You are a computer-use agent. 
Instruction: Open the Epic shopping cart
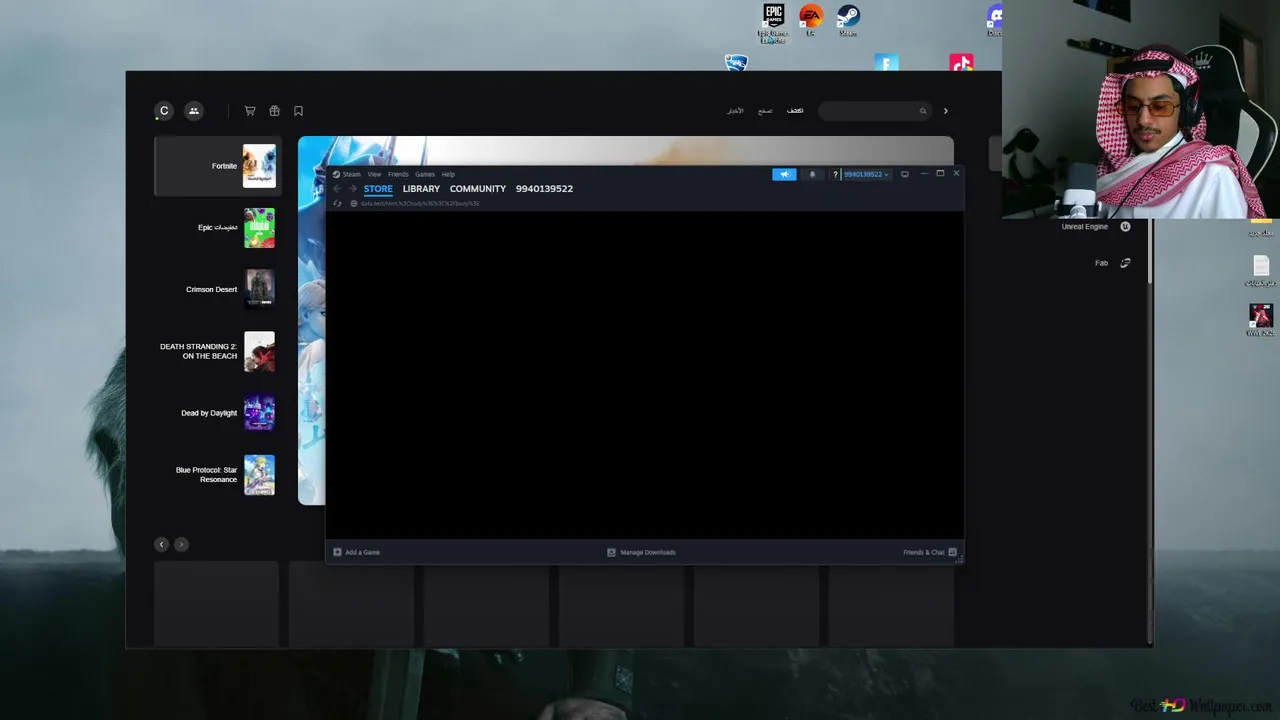tap(250, 111)
